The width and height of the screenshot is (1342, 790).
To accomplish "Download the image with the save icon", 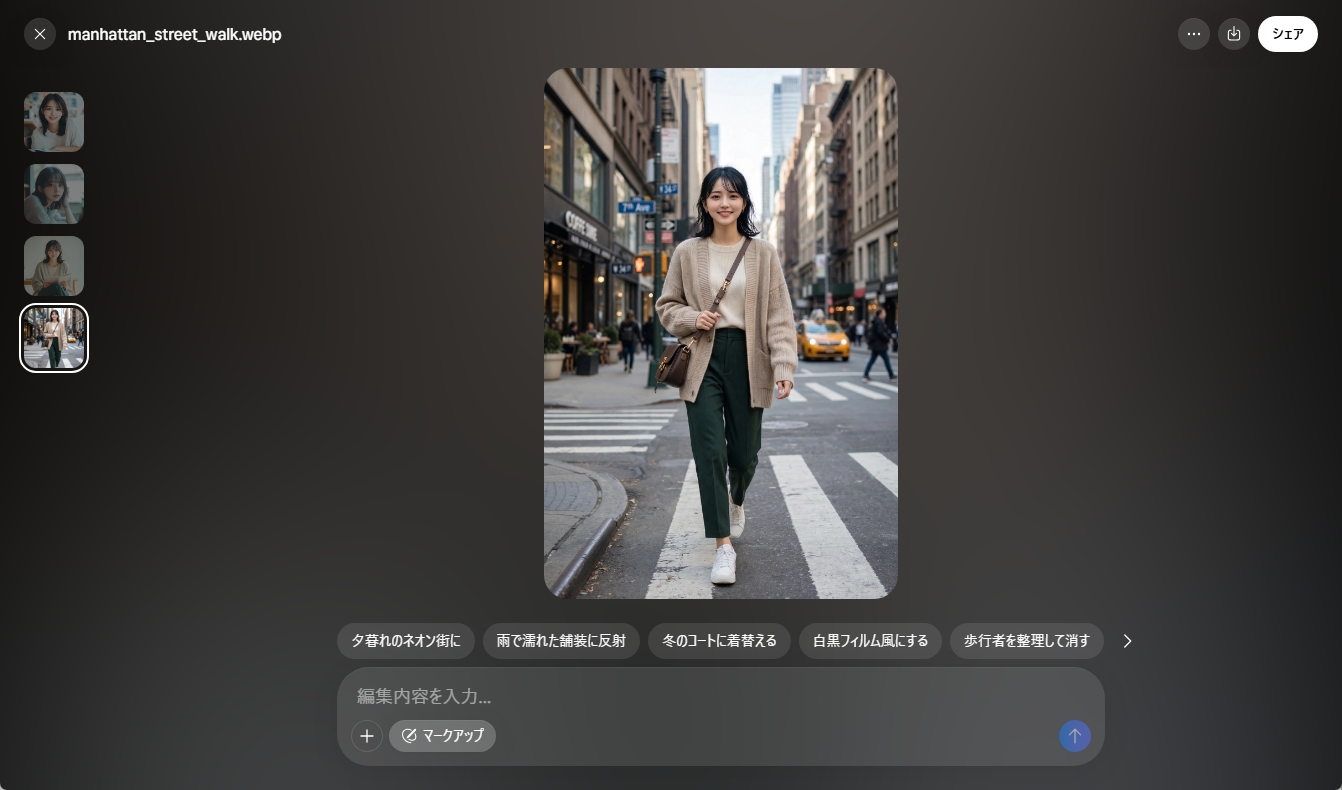I will click(1234, 34).
